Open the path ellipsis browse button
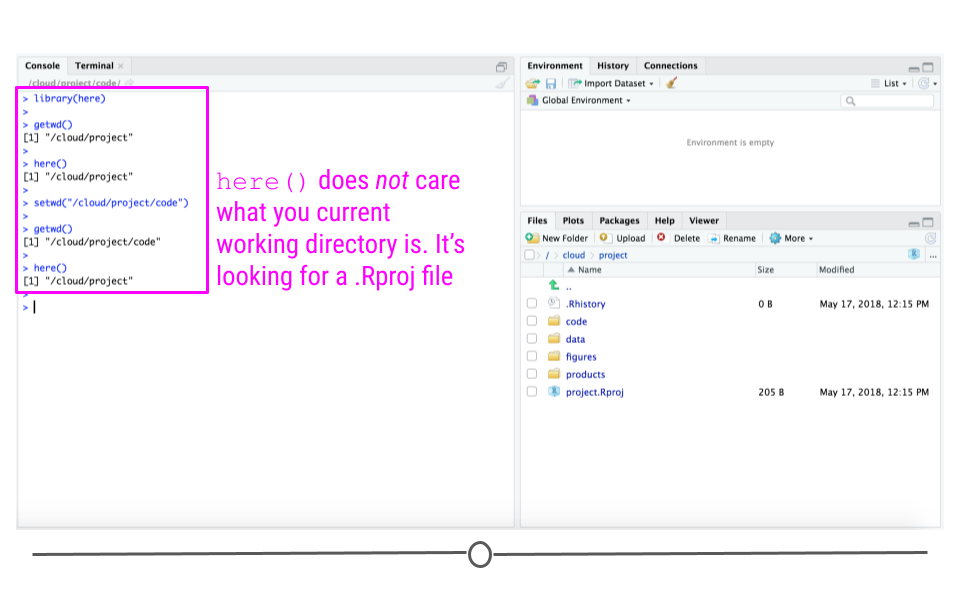The width and height of the screenshot is (960, 600). click(933, 256)
